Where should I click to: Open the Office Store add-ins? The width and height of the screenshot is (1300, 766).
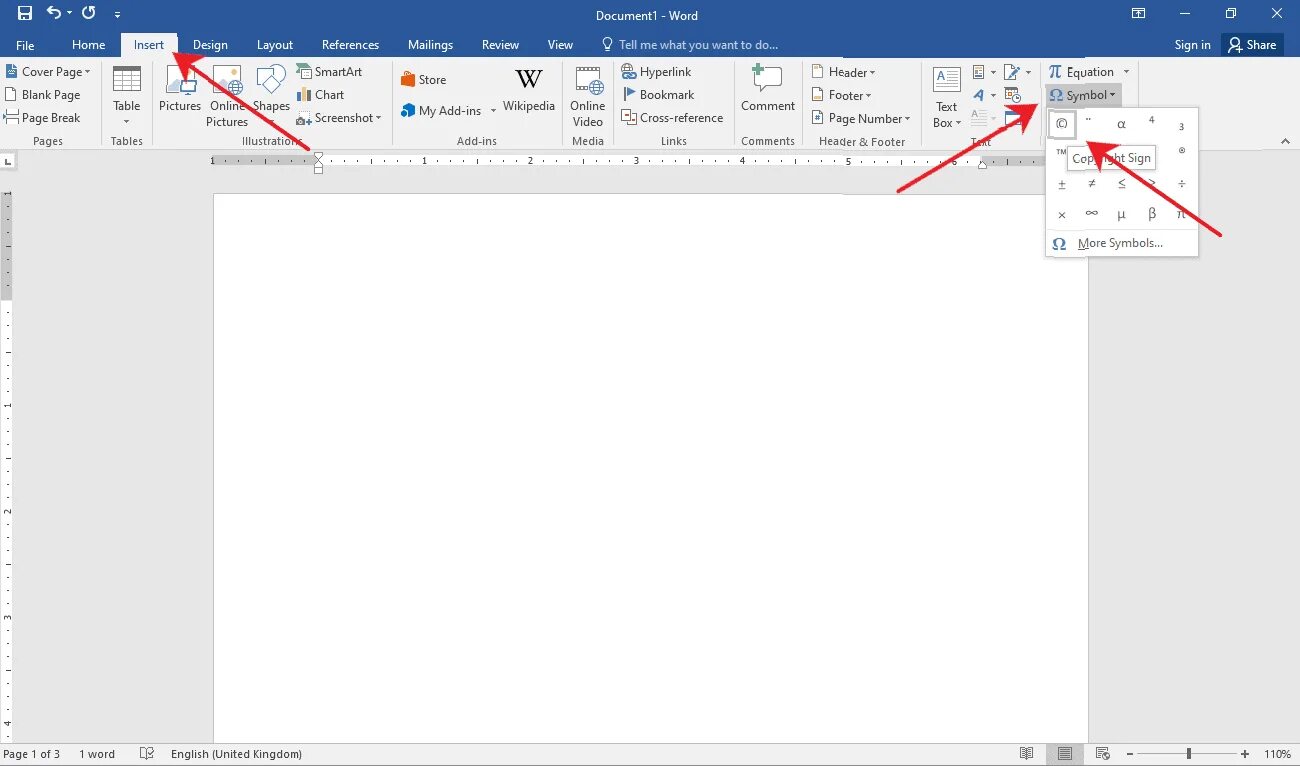pos(423,80)
